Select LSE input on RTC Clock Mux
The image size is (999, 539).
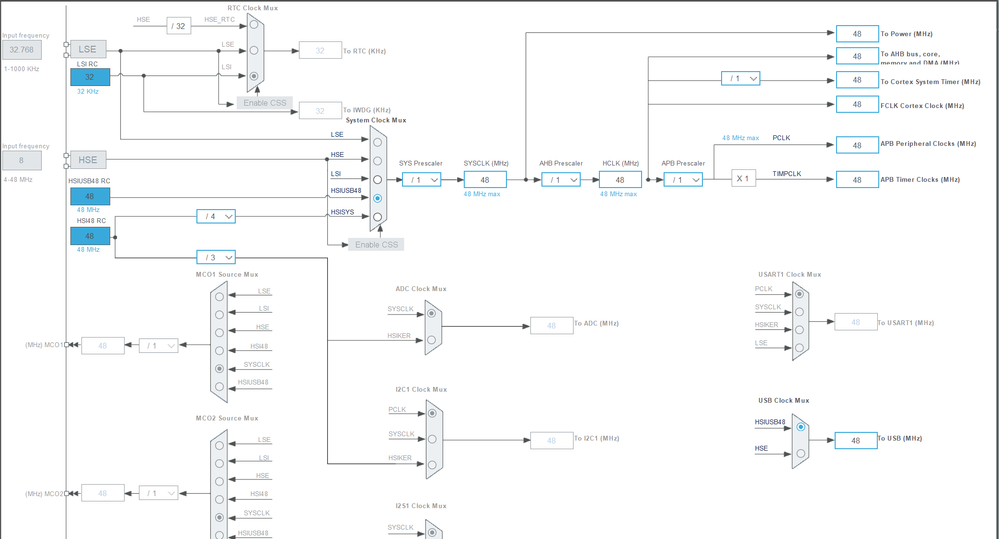(254, 50)
